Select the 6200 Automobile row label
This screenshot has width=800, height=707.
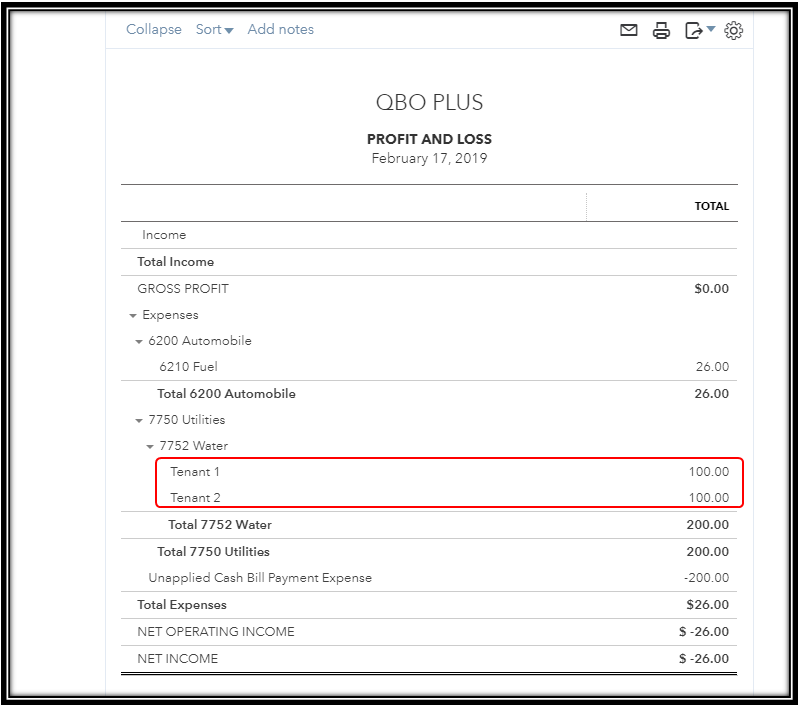[200, 341]
